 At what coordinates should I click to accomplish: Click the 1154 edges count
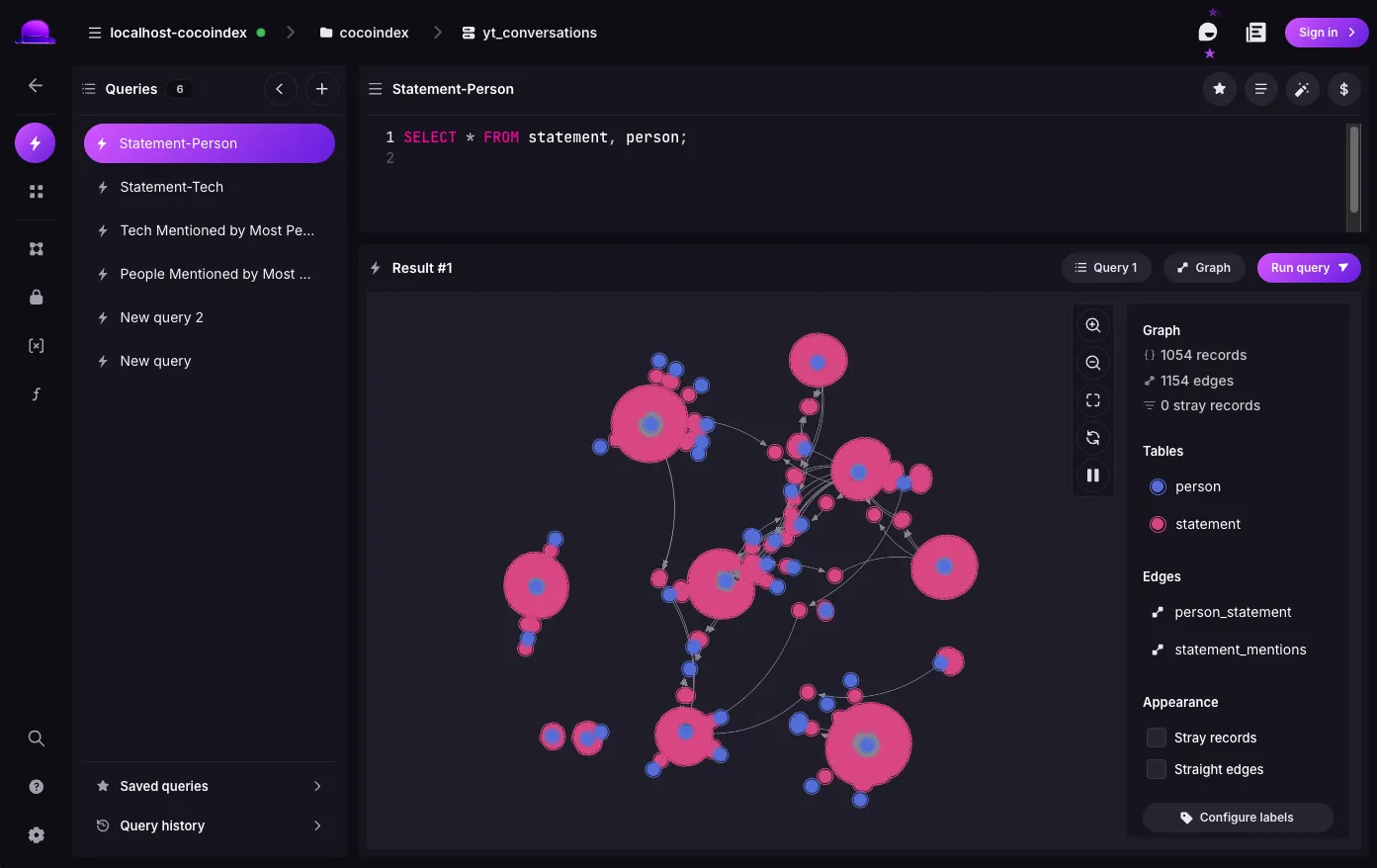coord(1197,381)
